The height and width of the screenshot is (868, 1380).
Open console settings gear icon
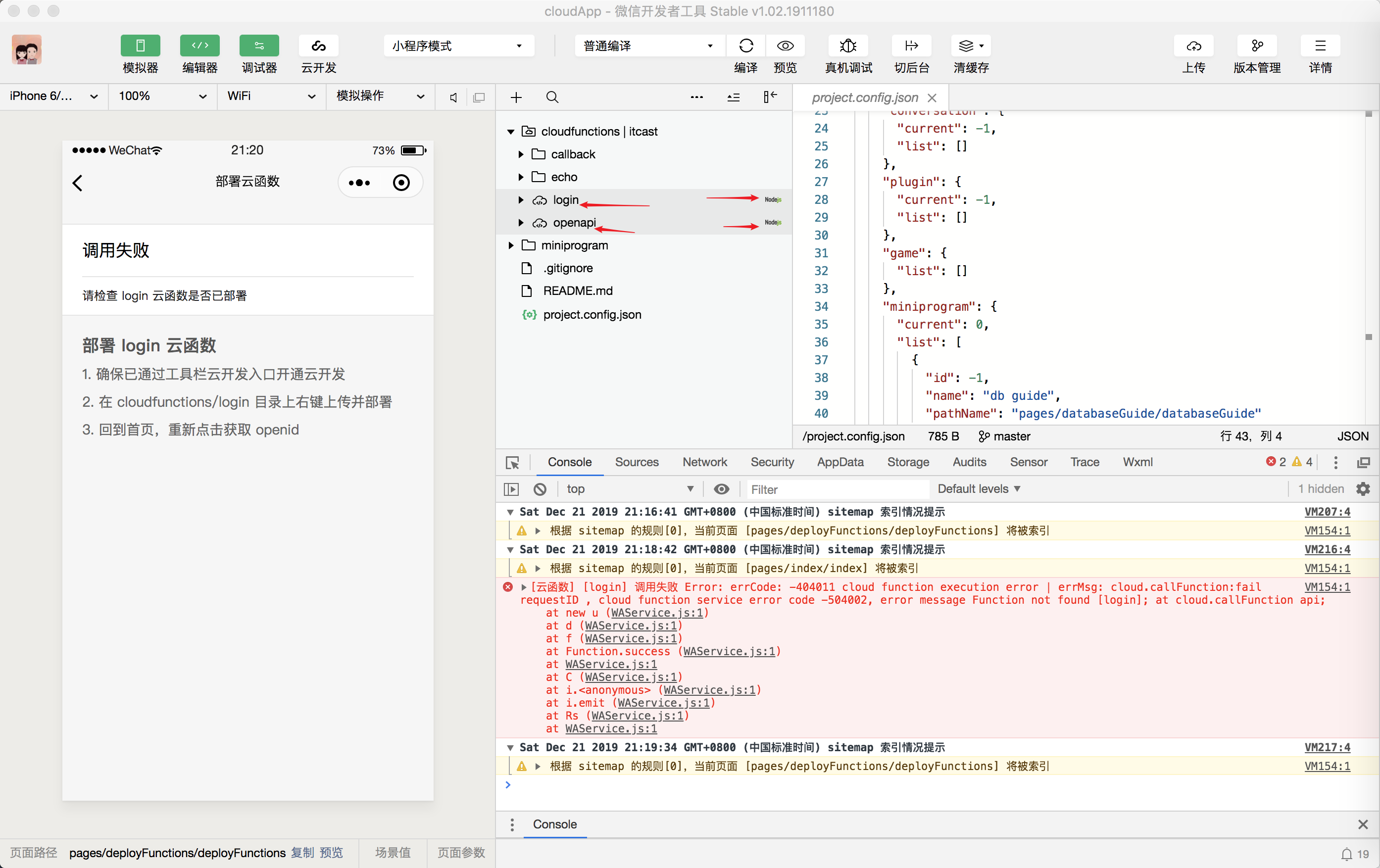click(x=1363, y=489)
